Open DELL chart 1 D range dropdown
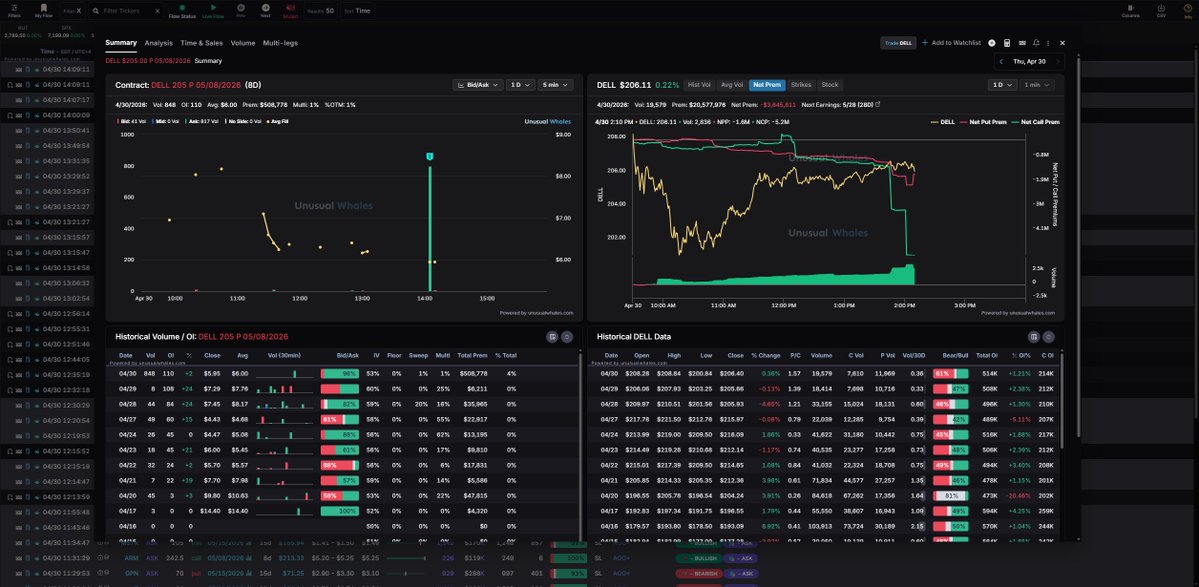Screen dimensions: 1199x587 tap(1002, 85)
